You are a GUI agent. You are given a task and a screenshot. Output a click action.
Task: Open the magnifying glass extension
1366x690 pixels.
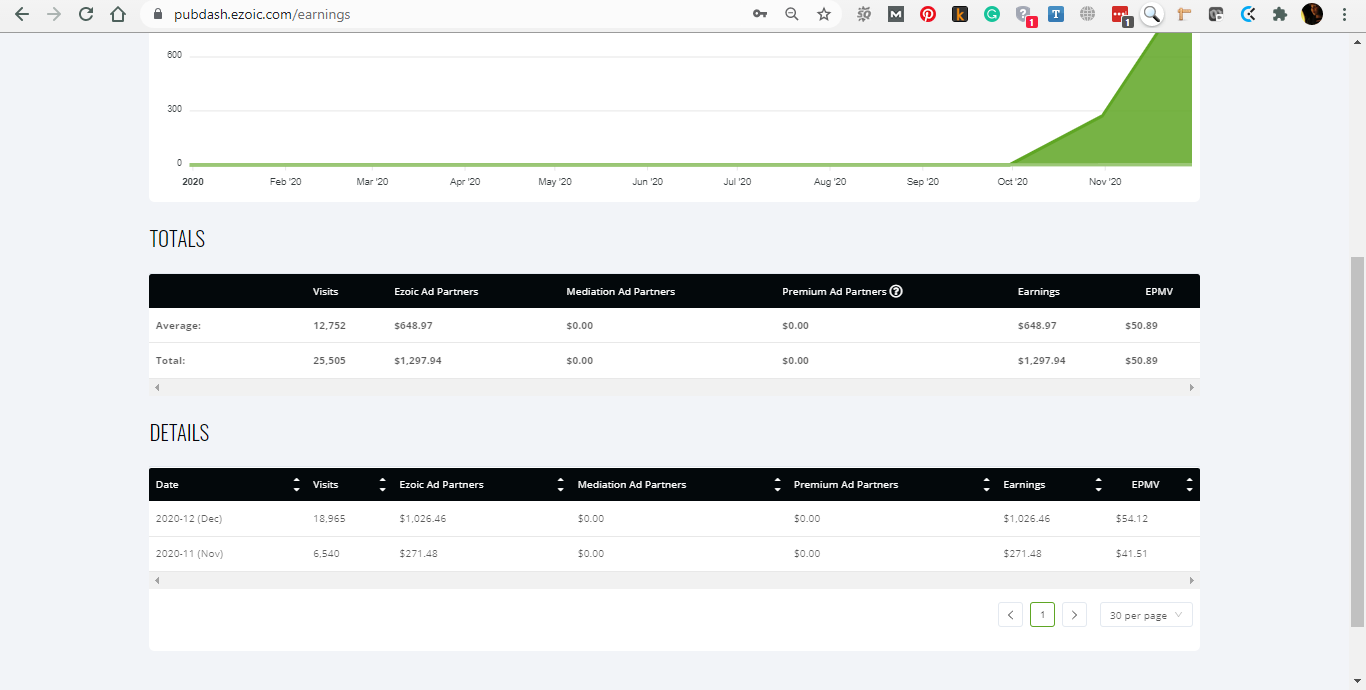[1152, 15]
